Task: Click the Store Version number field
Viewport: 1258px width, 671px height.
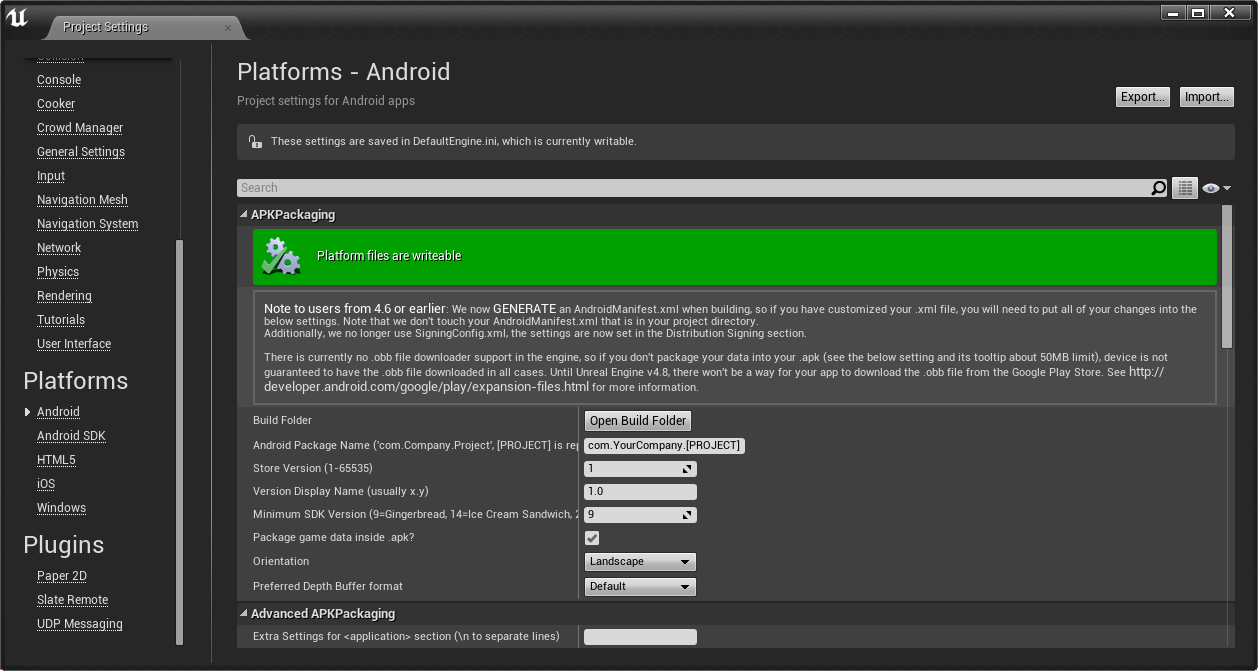Action: pyautogui.click(x=640, y=469)
